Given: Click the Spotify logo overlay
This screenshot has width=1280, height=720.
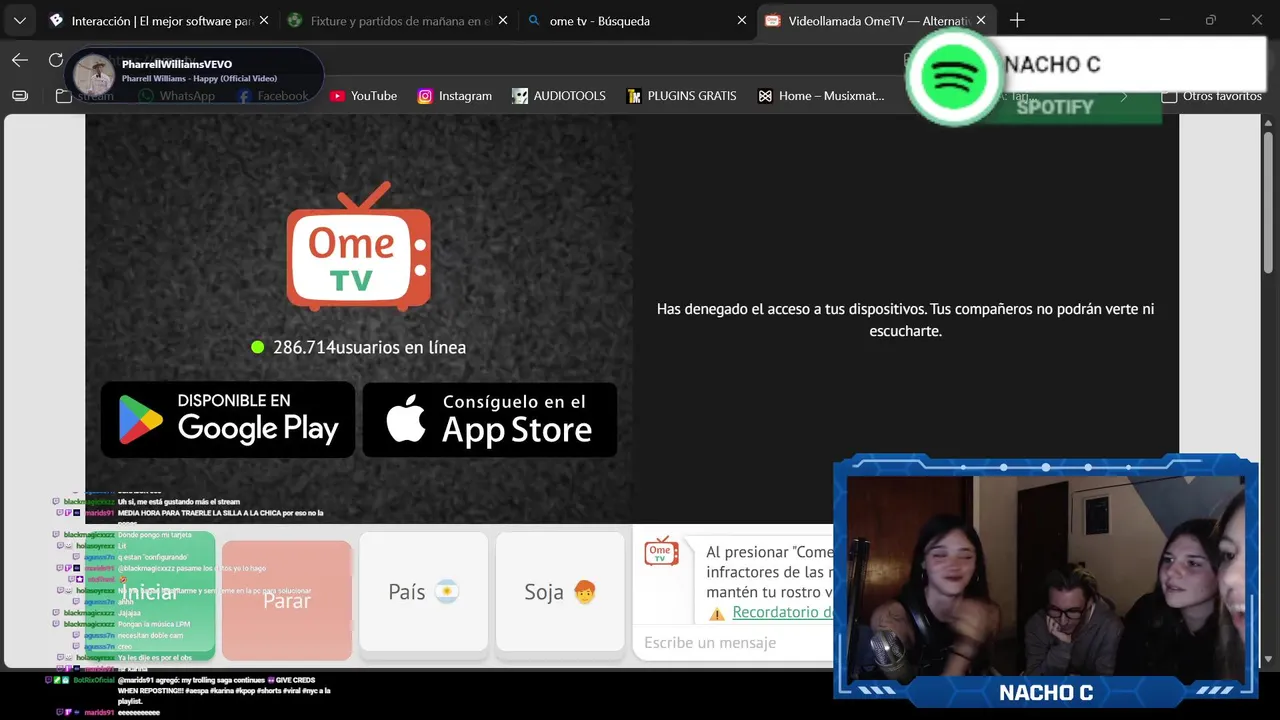Looking at the screenshot, I should (x=953, y=76).
